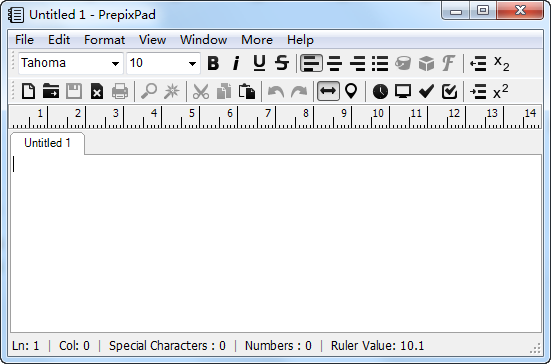The image size is (551, 364).
Task: Open a file from folder
Action: point(51,91)
